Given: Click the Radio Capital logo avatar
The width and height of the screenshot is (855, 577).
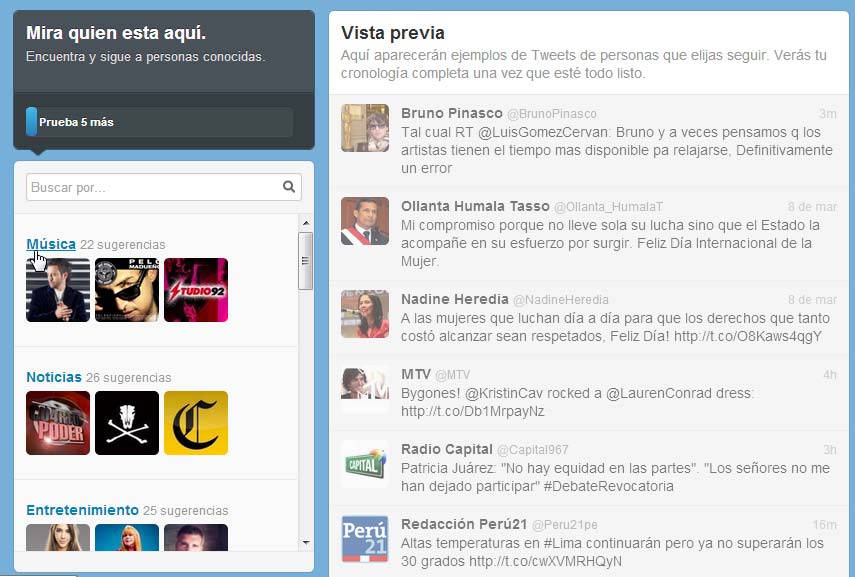Looking at the screenshot, I should (x=365, y=464).
